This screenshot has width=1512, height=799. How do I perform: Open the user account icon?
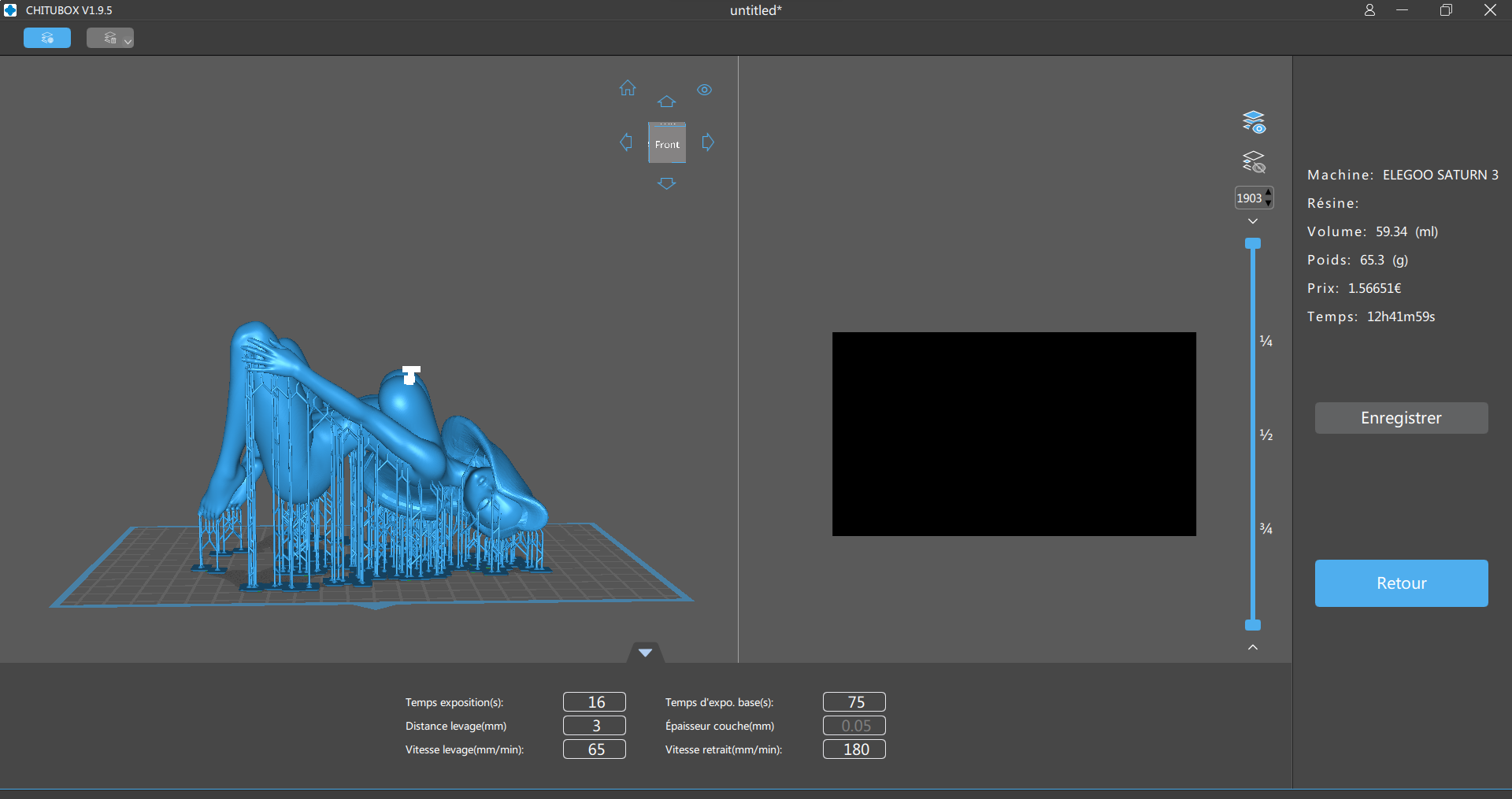click(1370, 10)
